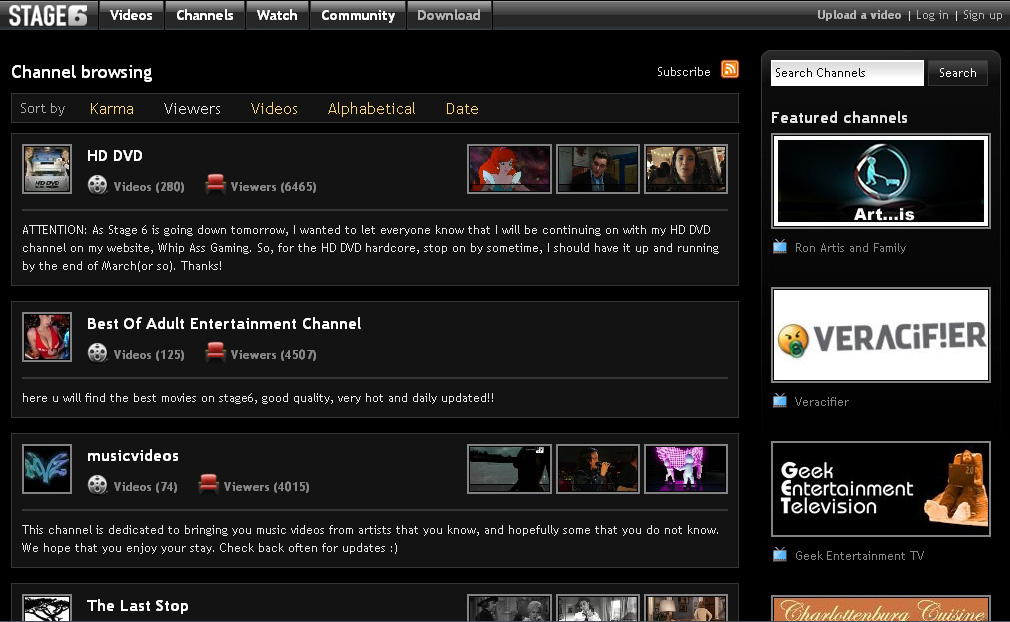Screen dimensions: 1010x622
Task: Open the HD DVD channel avatar
Action: (47, 169)
